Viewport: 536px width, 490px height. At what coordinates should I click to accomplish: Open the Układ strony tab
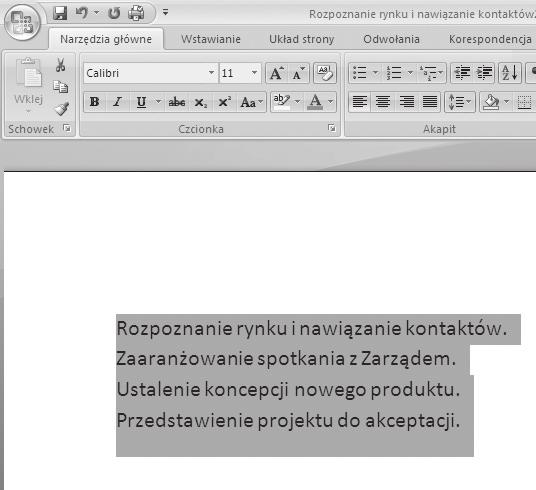click(302, 39)
